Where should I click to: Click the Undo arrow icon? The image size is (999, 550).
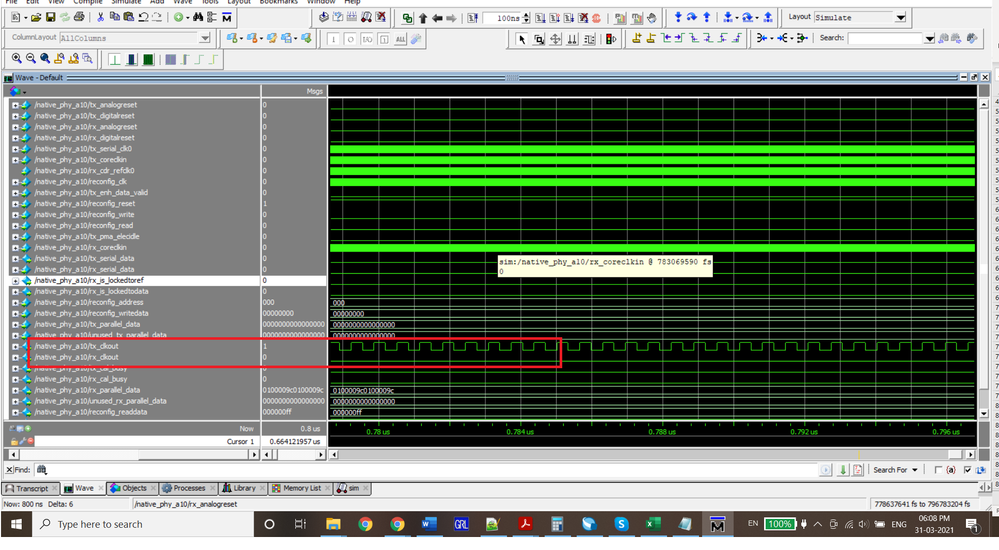click(141, 18)
